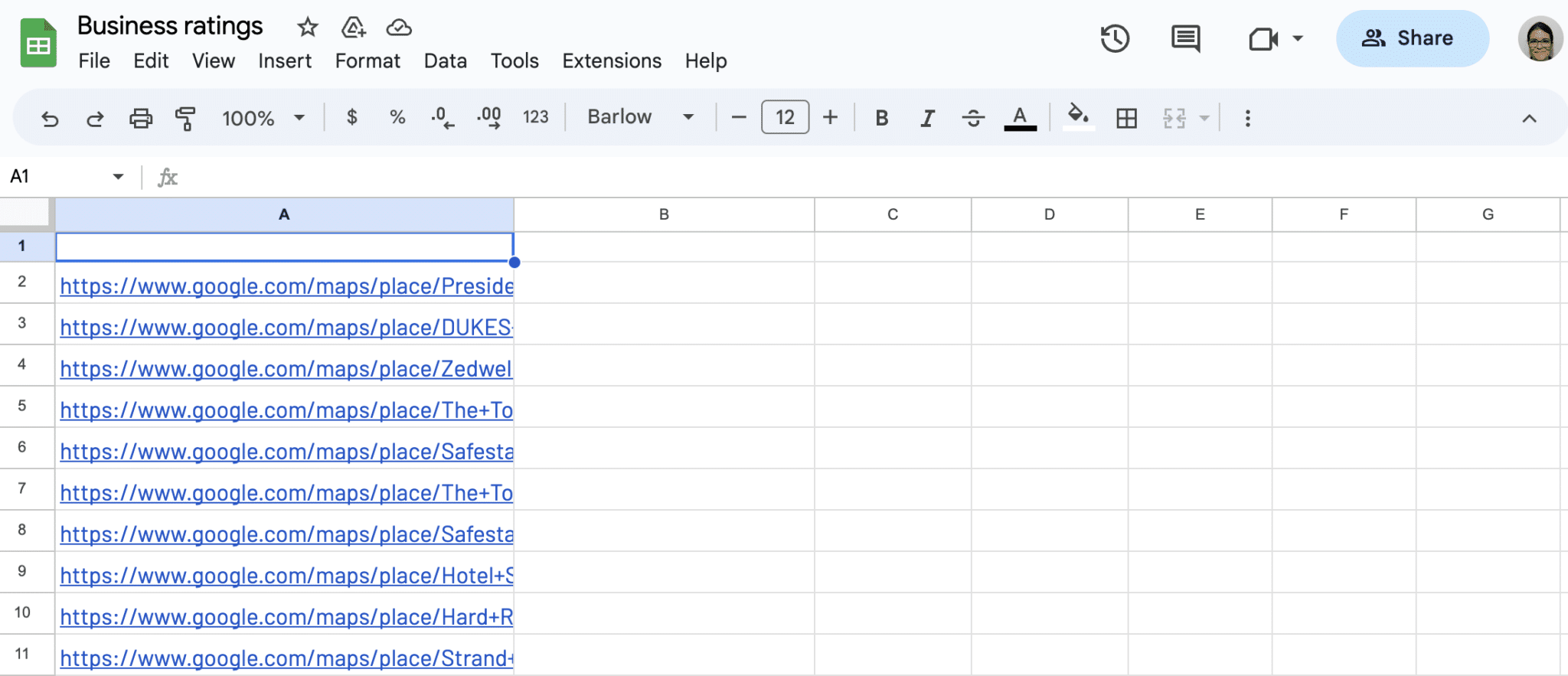Image resolution: width=1568 pixels, height=676 pixels.
Task: Select the paint format roller tool
Action: tap(185, 118)
